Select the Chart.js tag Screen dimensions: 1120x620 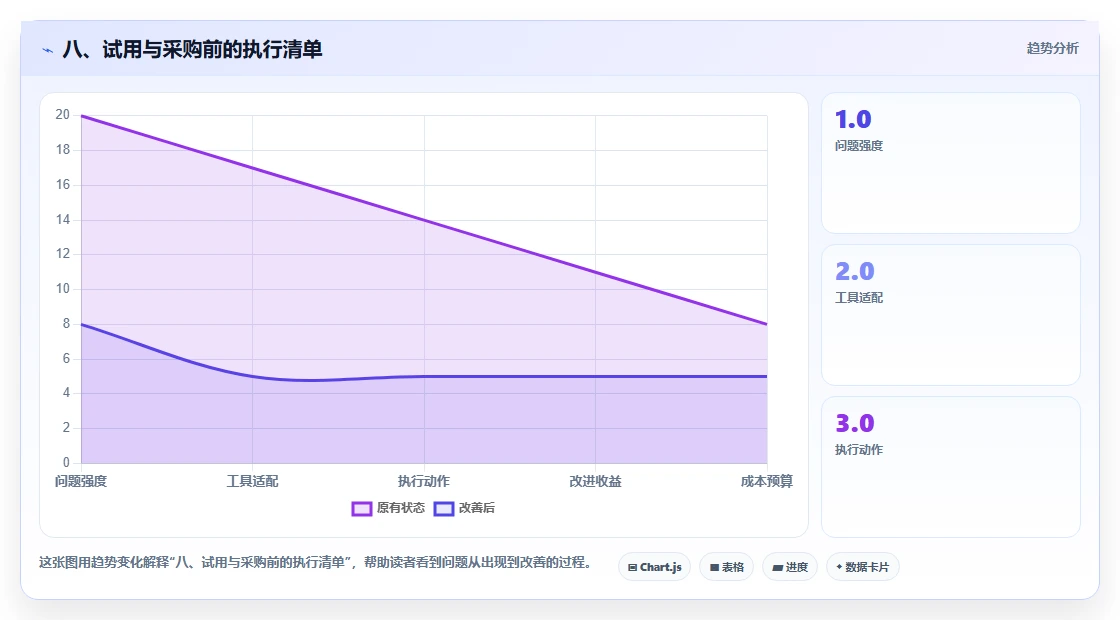point(654,567)
